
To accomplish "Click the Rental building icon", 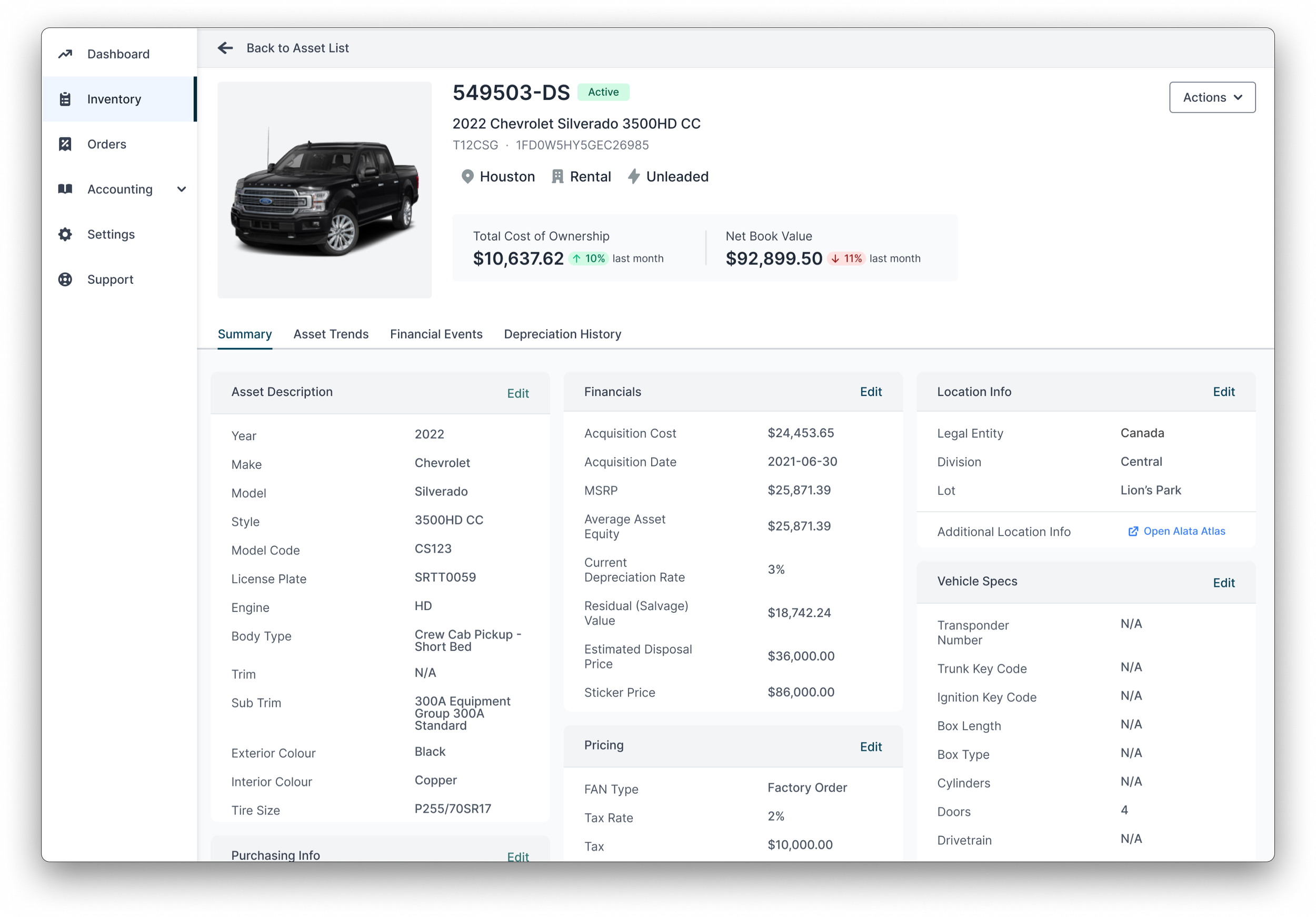I will 557,176.
